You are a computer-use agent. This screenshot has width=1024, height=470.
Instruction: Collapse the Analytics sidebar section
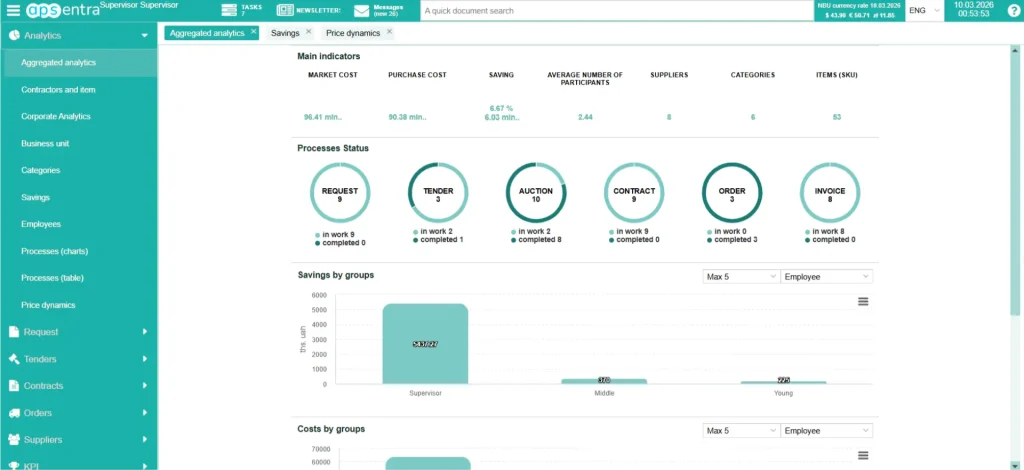click(x=144, y=36)
